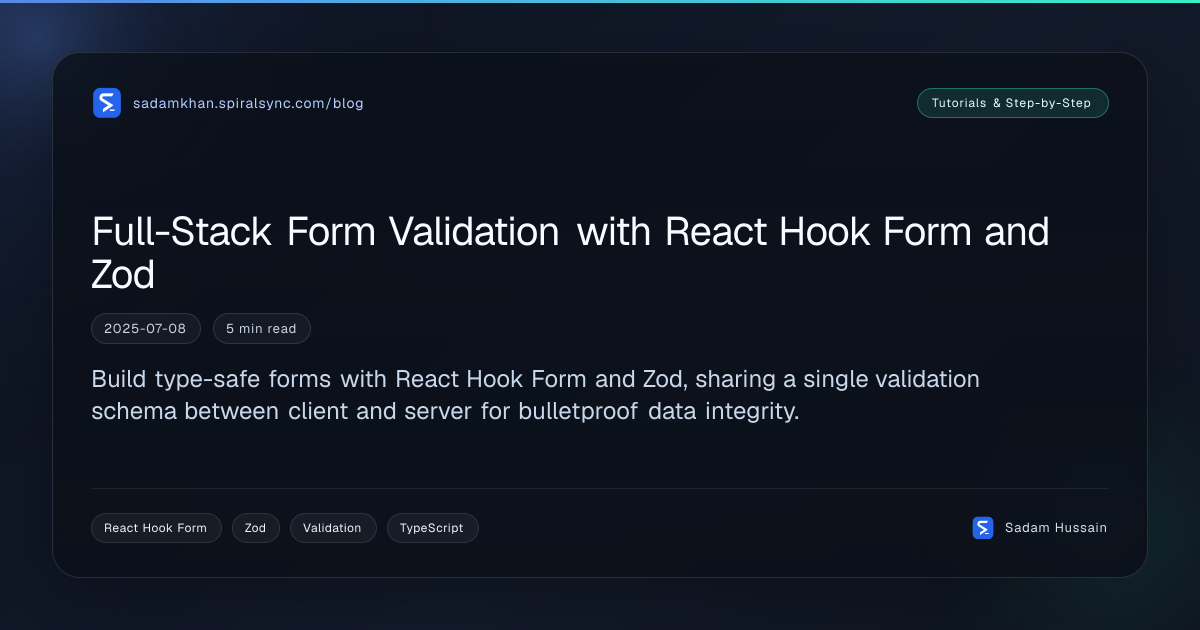
Task: Select the Validation tag
Action: click(333, 528)
